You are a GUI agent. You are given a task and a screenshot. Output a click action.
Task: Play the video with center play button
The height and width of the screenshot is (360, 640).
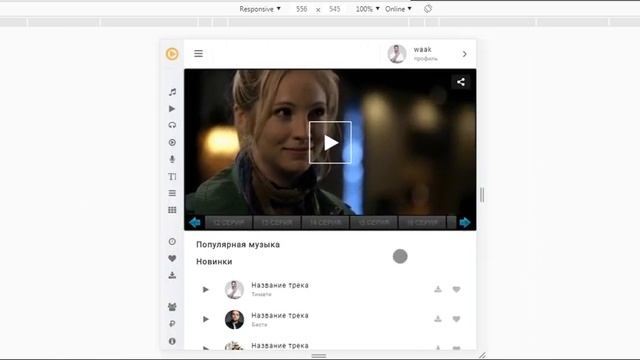pyautogui.click(x=330, y=142)
